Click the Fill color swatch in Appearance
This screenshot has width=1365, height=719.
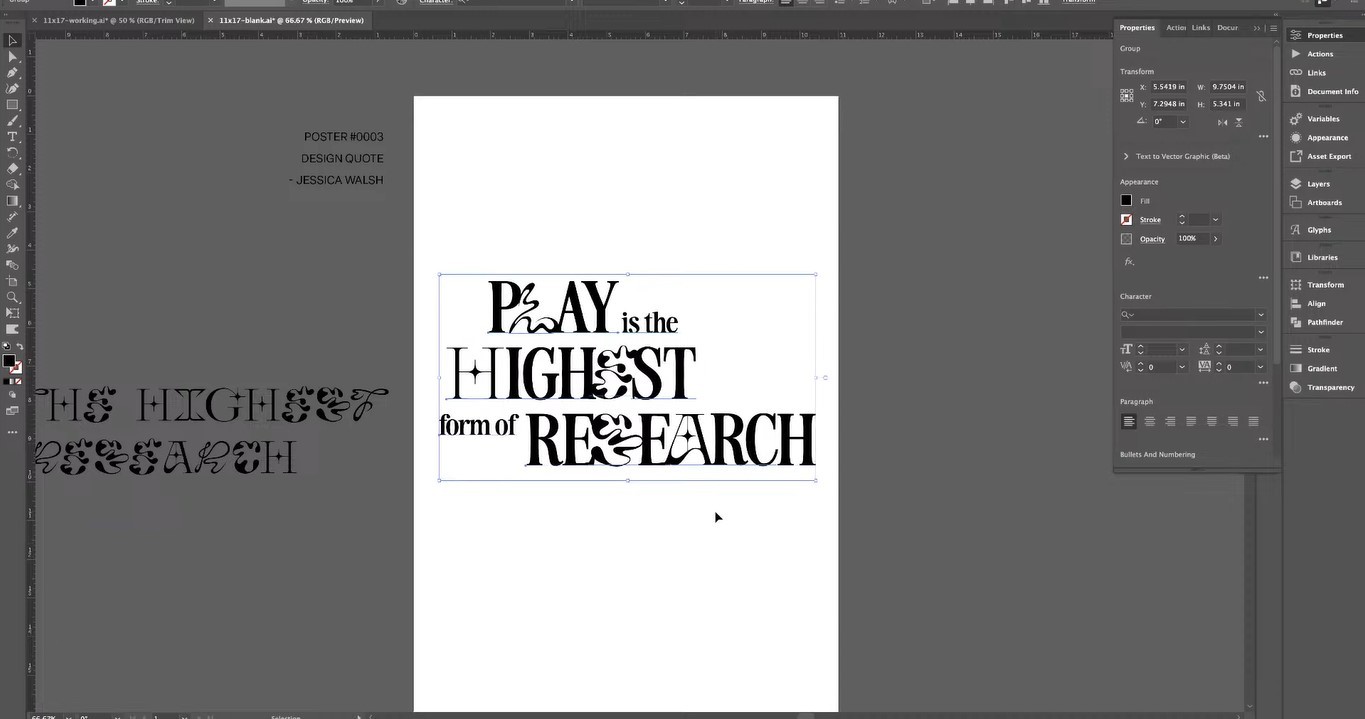(x=1126, y=201)
